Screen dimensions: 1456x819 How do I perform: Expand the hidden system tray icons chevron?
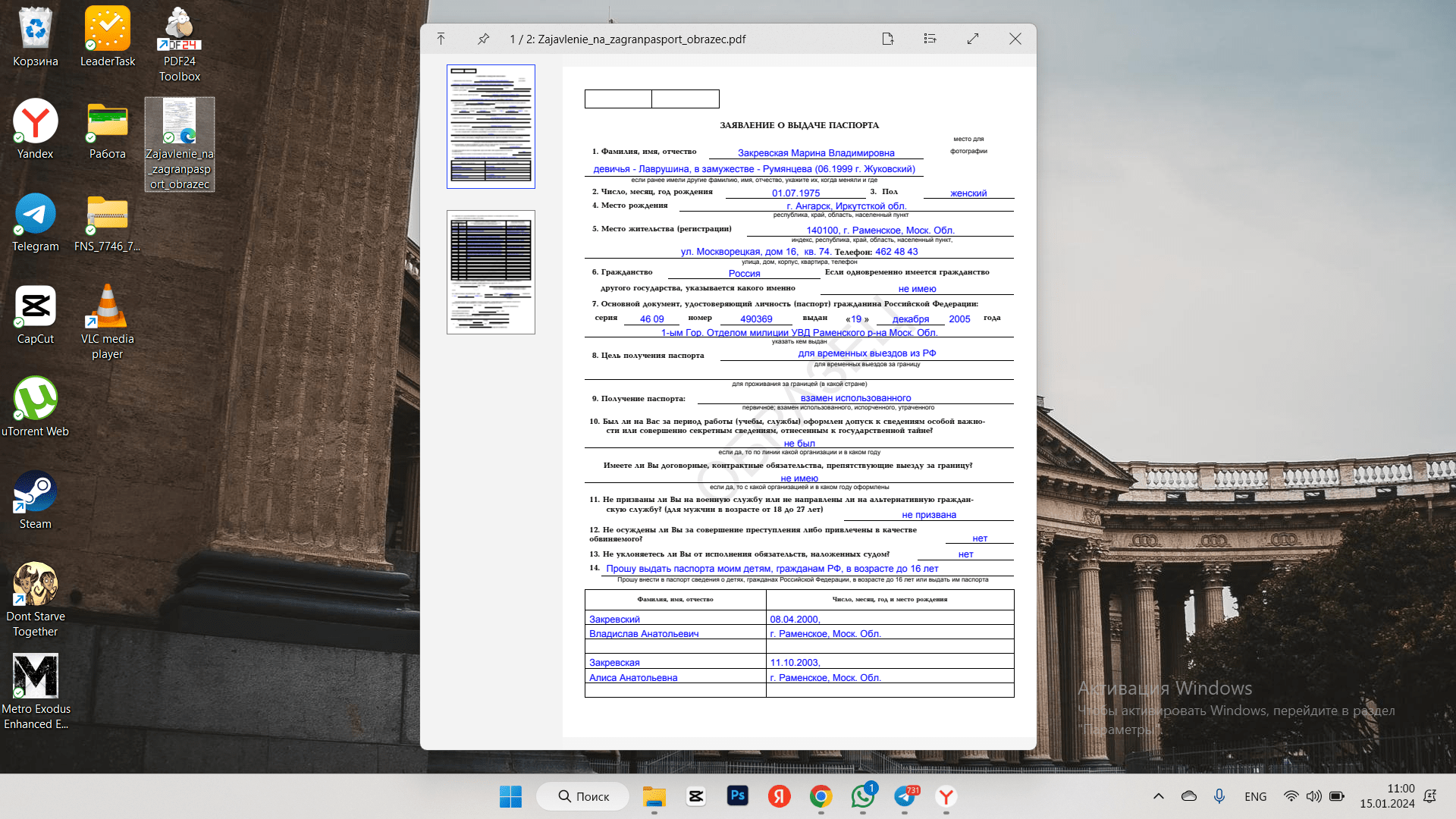pyautogui.click(x=1158, y=796)
